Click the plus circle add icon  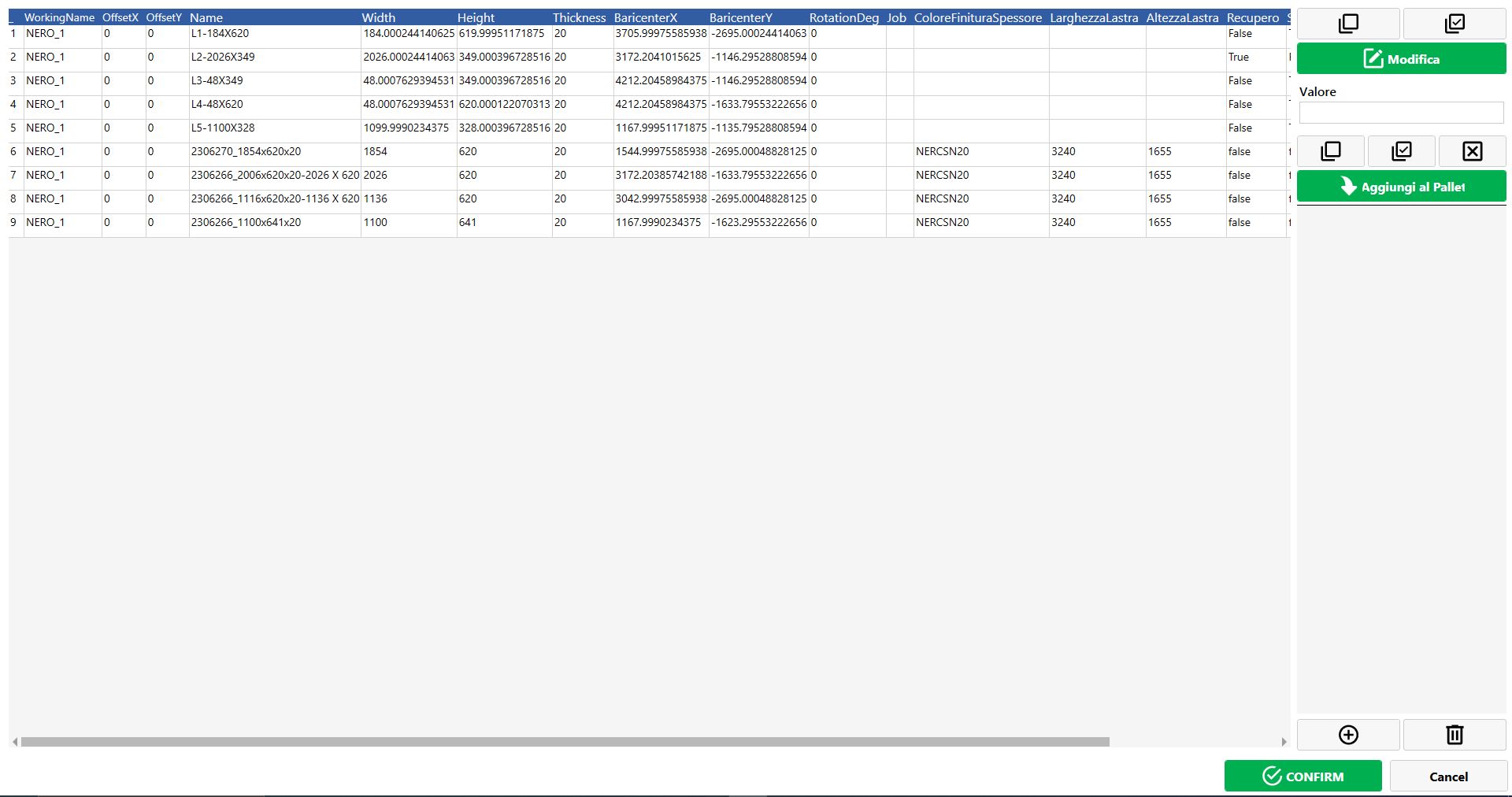[x=1348, y=735]
